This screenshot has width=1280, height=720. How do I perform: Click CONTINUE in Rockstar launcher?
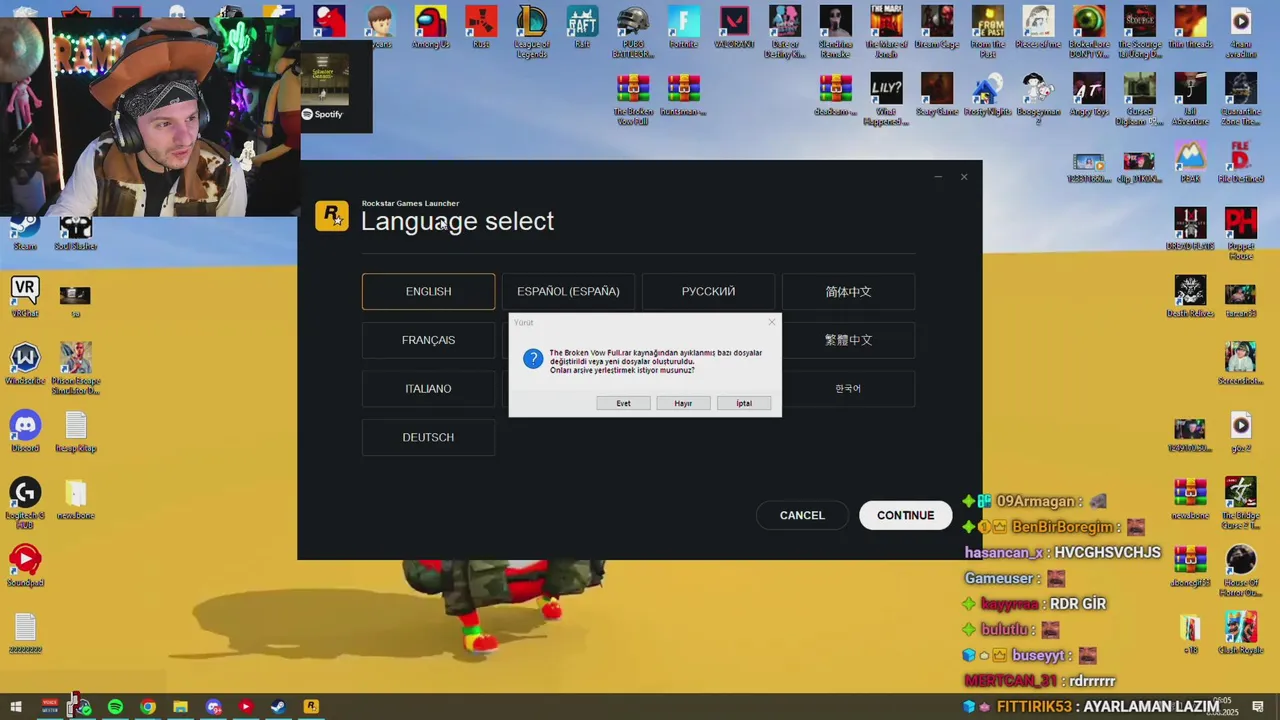905,515
